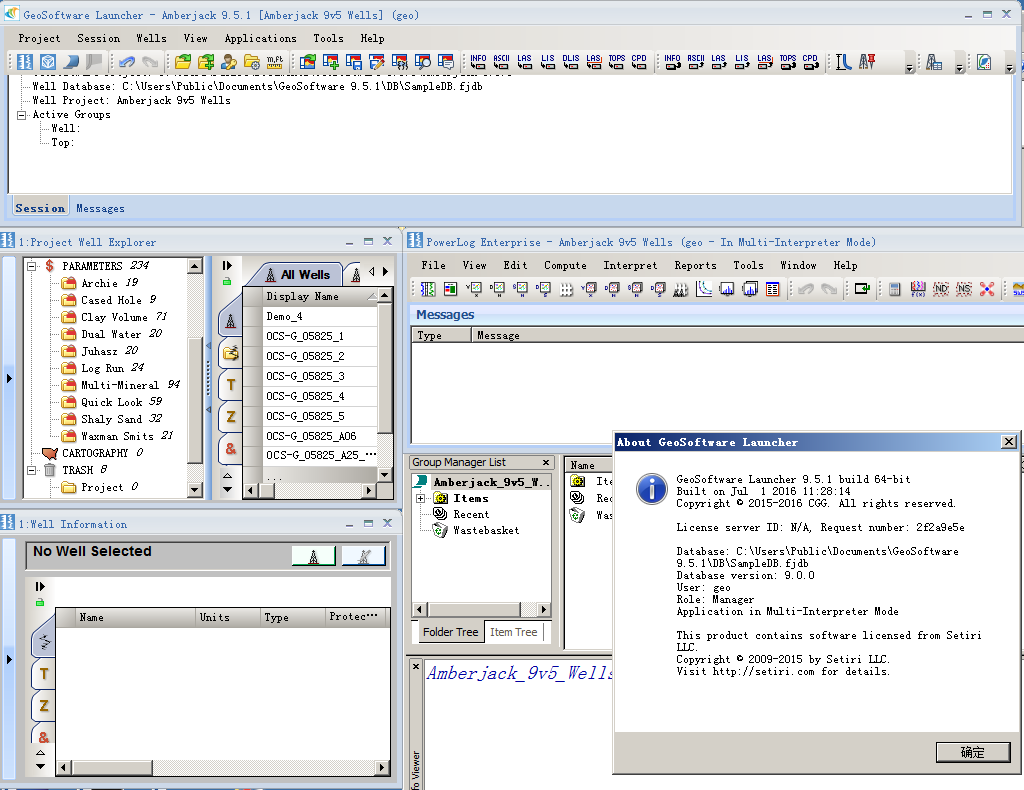Open the Applications menu in Launcher
The image size is (1024, 790).
tap(260, 39)
